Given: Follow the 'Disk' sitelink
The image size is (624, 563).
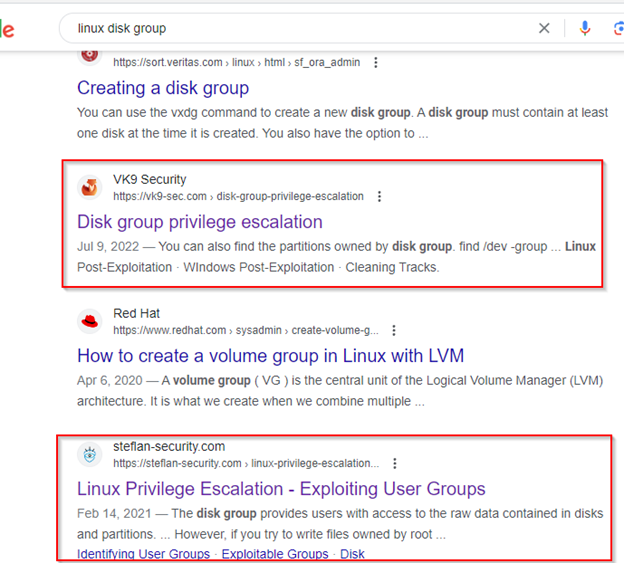Looking at the screenshot, I should pyautogui.click(x=352, y=554).
